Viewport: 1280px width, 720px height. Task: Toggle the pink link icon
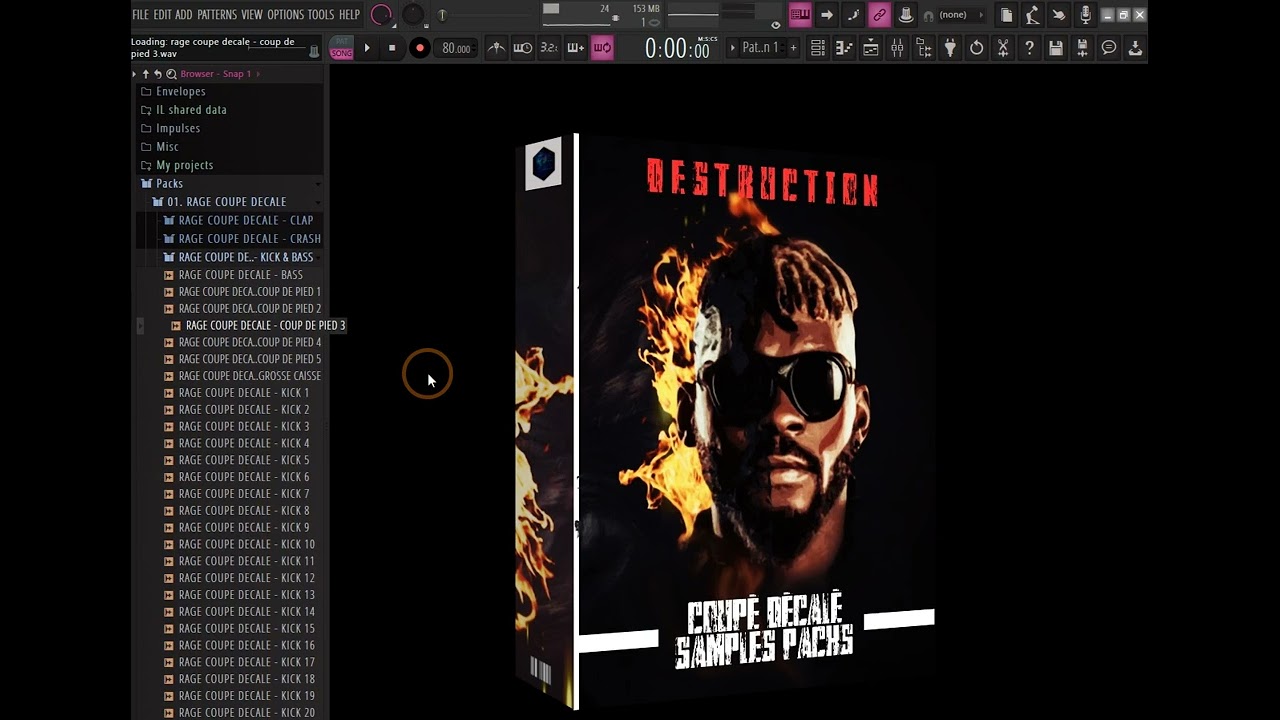pyautogui.click(x=879, y=15)
